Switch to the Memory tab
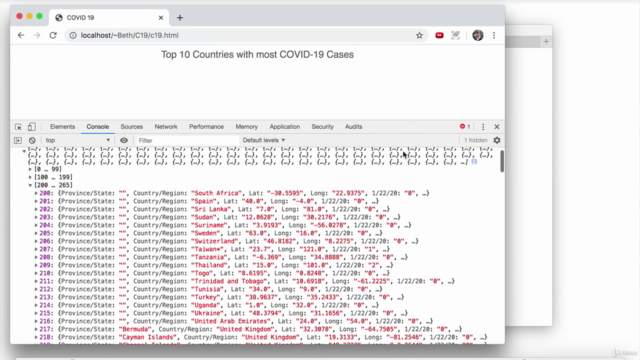 click(x=247, y=127)
